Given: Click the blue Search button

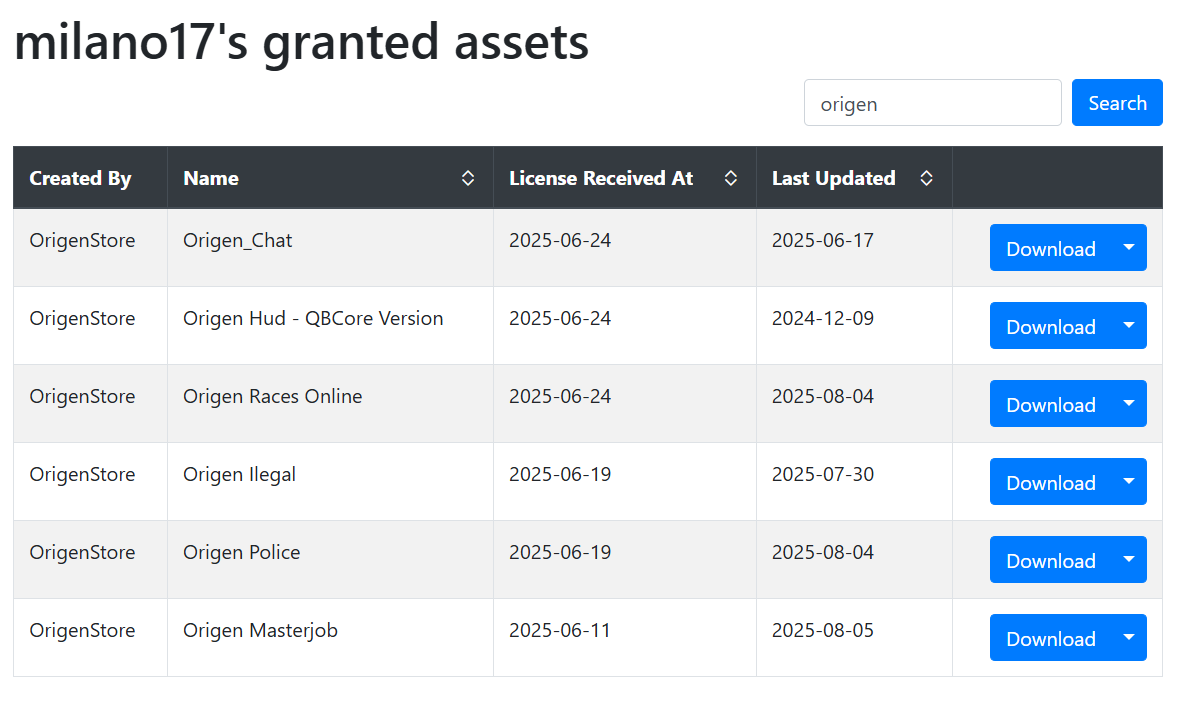Looking at the screenshot, I should pos(1117,103).
